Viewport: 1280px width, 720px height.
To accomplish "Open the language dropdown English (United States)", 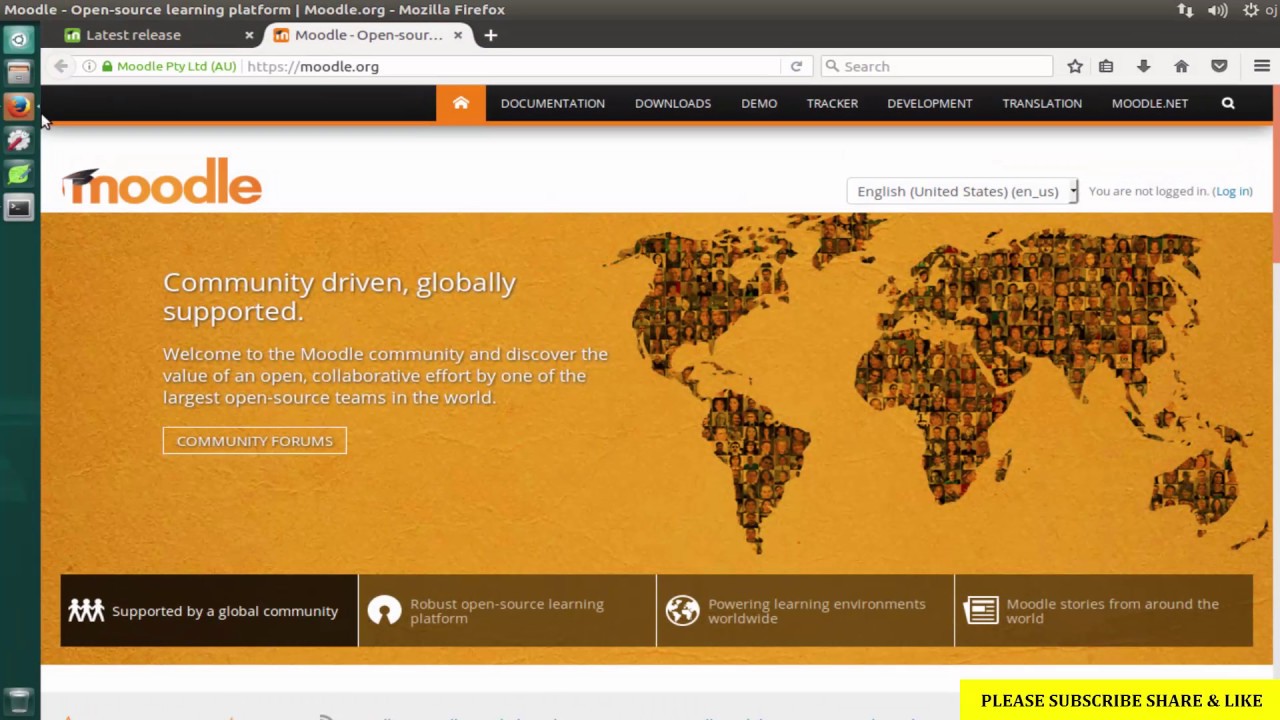I will coord(962,191).
